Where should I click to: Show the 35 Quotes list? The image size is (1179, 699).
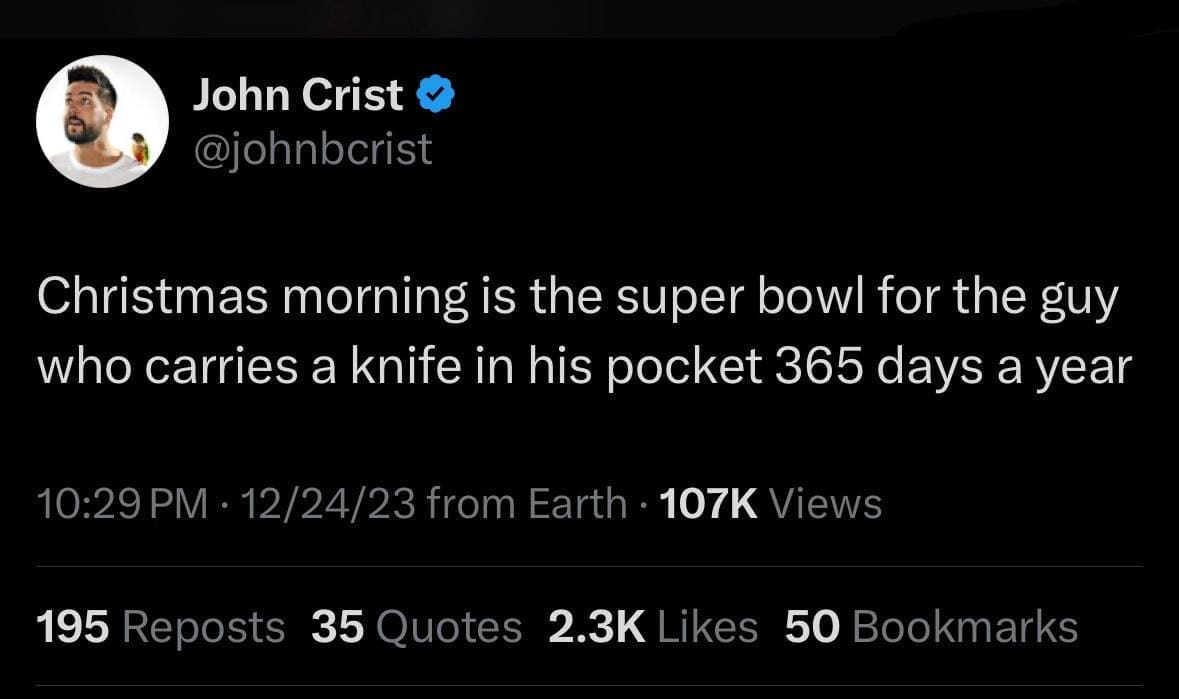pos(416,627)
